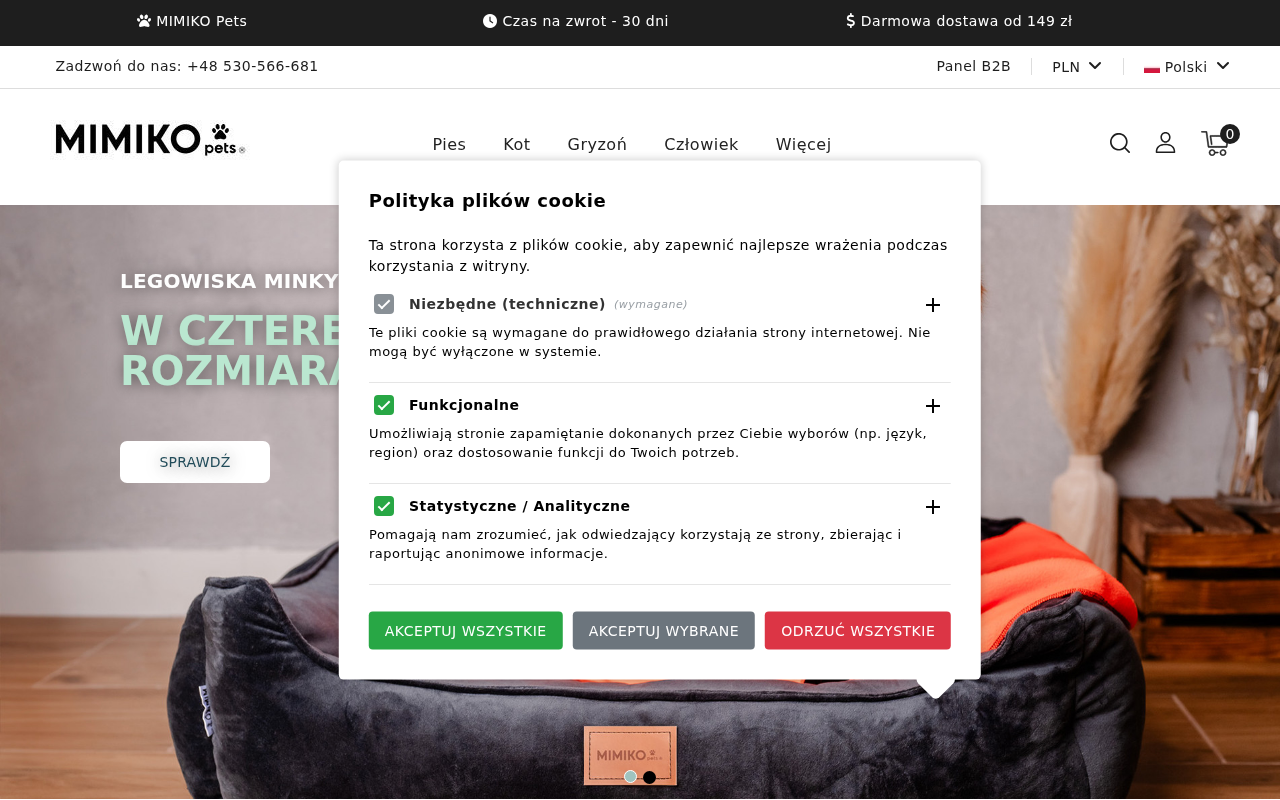Open the Gryzoń menu

597,144
